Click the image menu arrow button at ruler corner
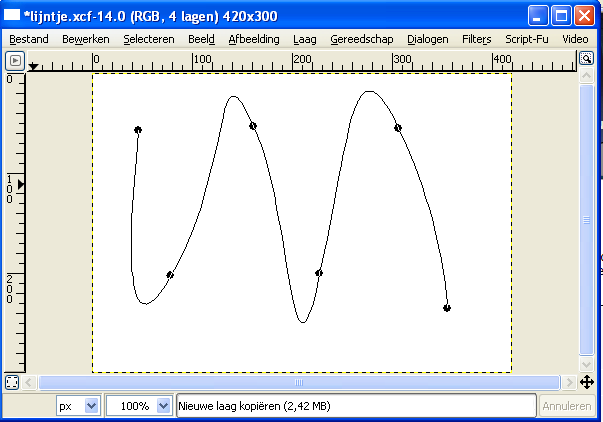This screenshot has height=422, width=603. [15, 61]
